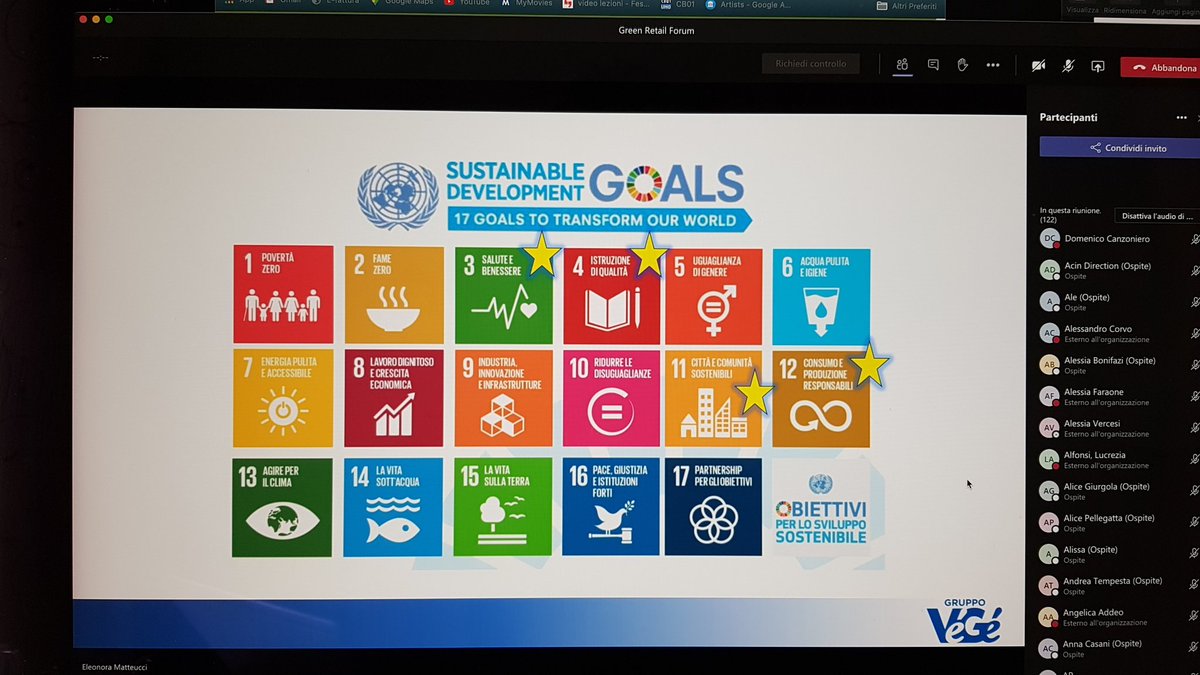Select participant name Alfonsi, Lucrezia
The width and height of the screenshot is (1200, 675).
pyautogui.click(x=1095, y=455)
